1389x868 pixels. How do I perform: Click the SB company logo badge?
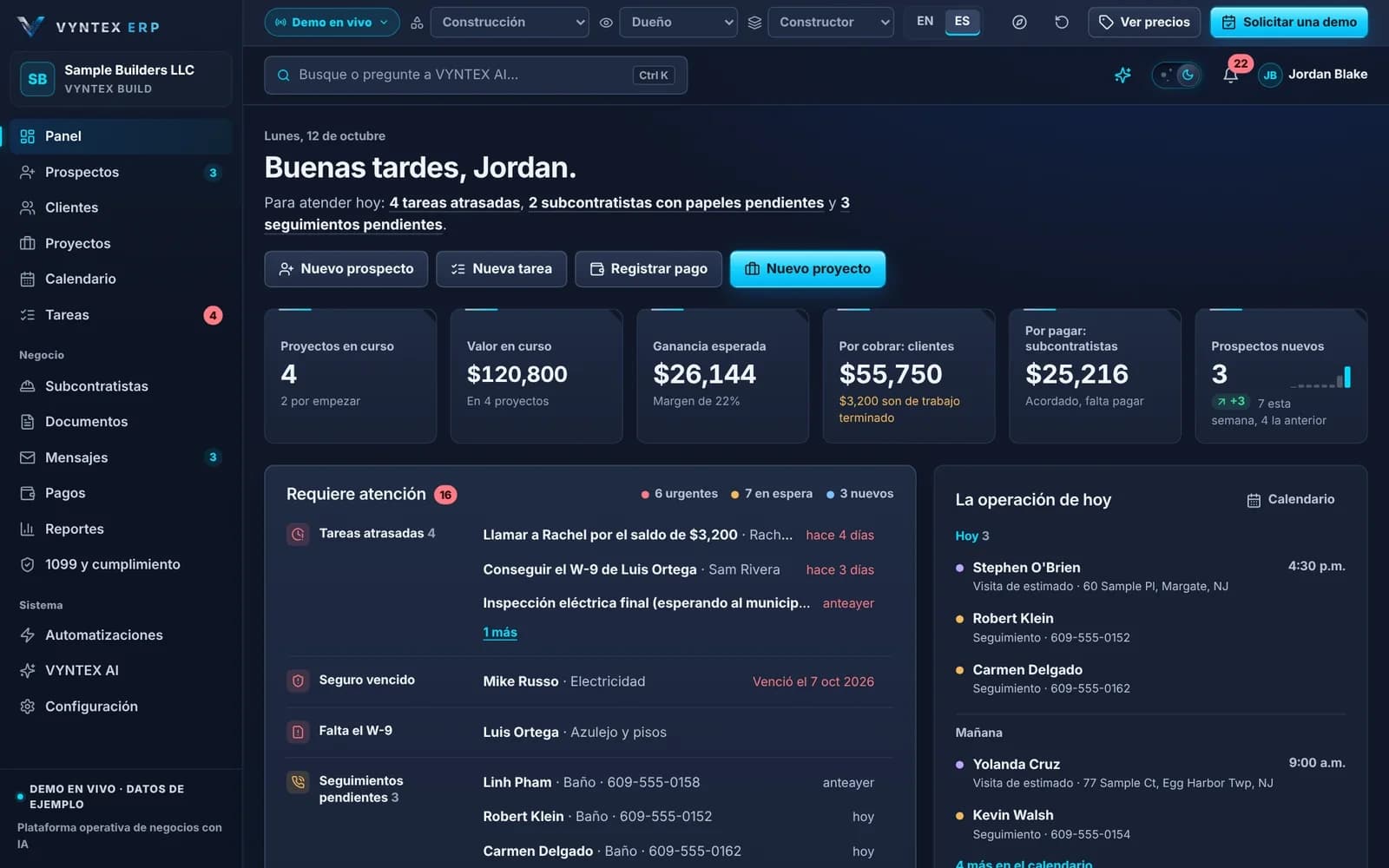click(x=37, y=79)
